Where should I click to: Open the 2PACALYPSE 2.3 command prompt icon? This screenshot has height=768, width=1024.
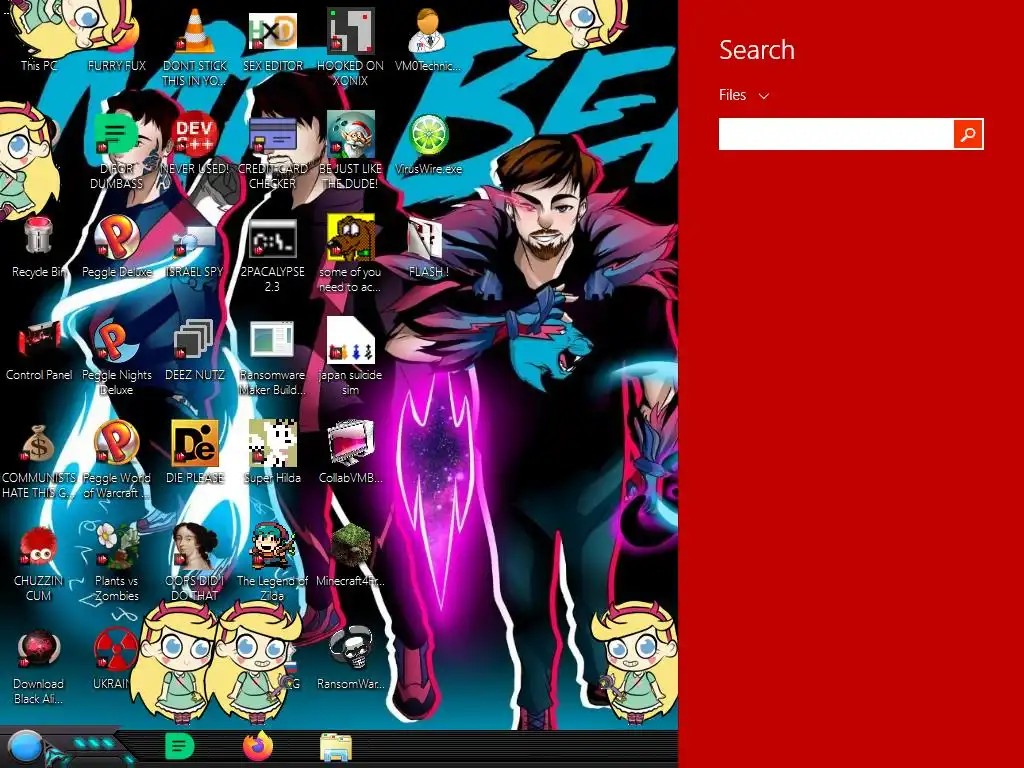[272, 239]
